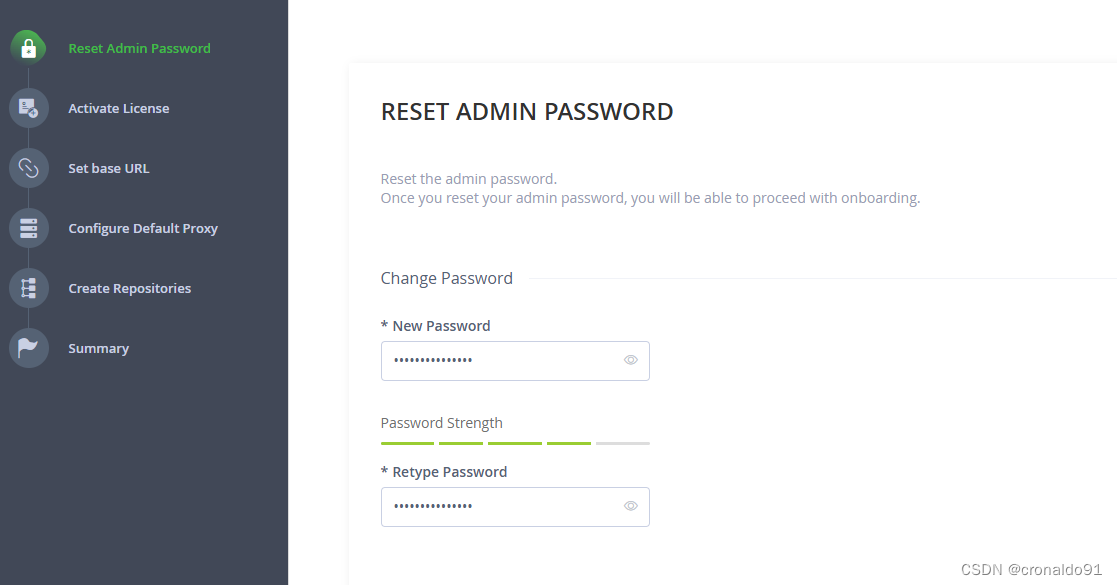Click the first green Password Strength bar
The height and width of the screenshot is (585, 1117).
coord(407,443)
